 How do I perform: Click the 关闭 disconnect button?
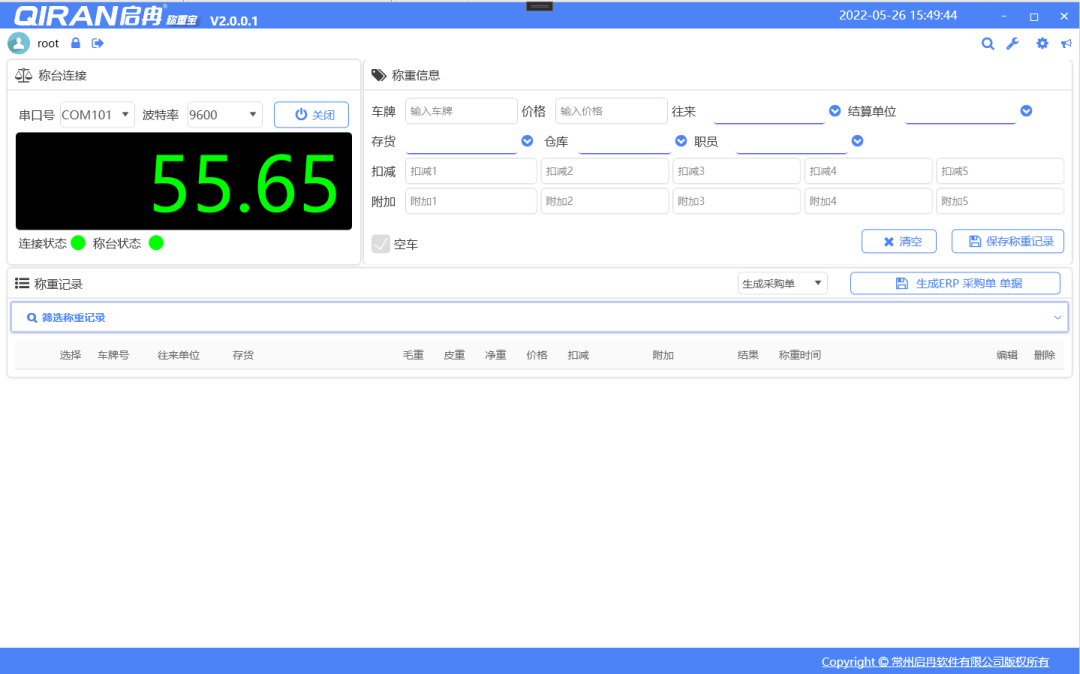[x=311, y=114]
